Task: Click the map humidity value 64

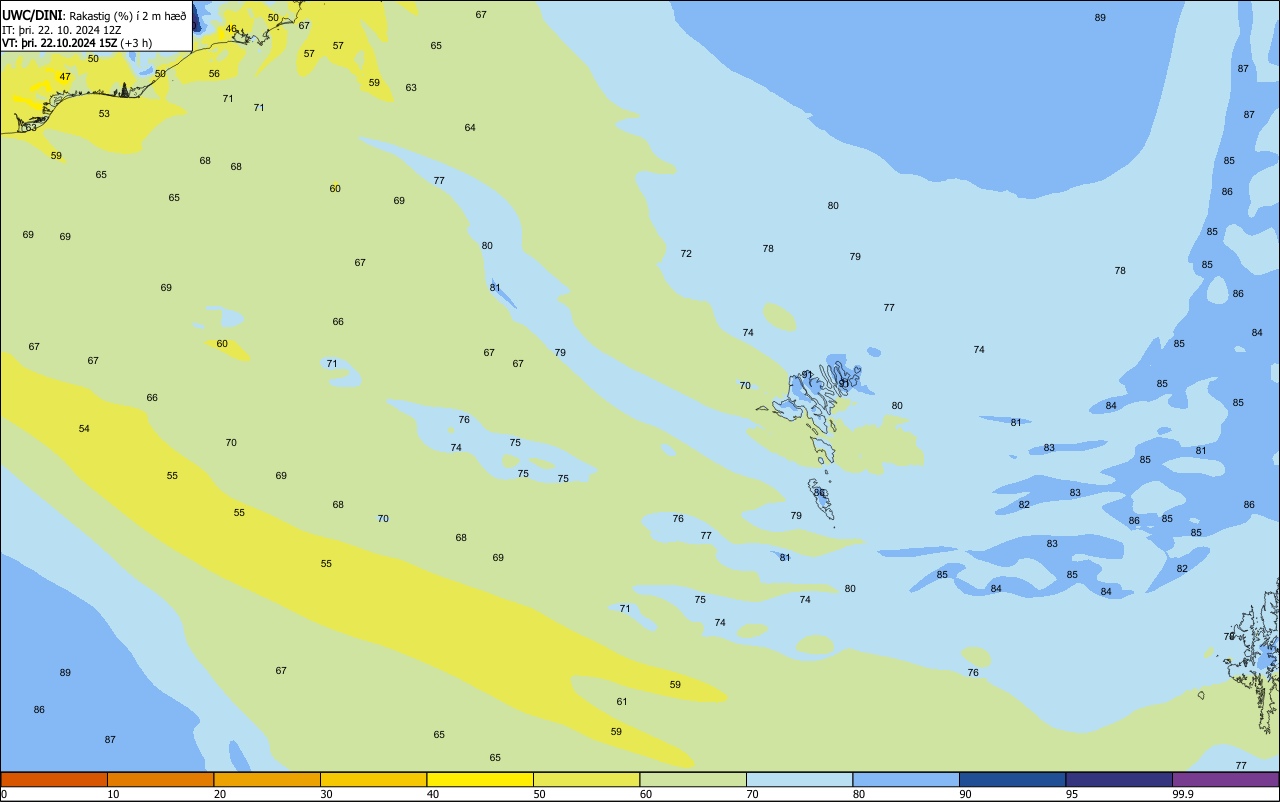Action: pyautogui.click(x=470, y=128)
